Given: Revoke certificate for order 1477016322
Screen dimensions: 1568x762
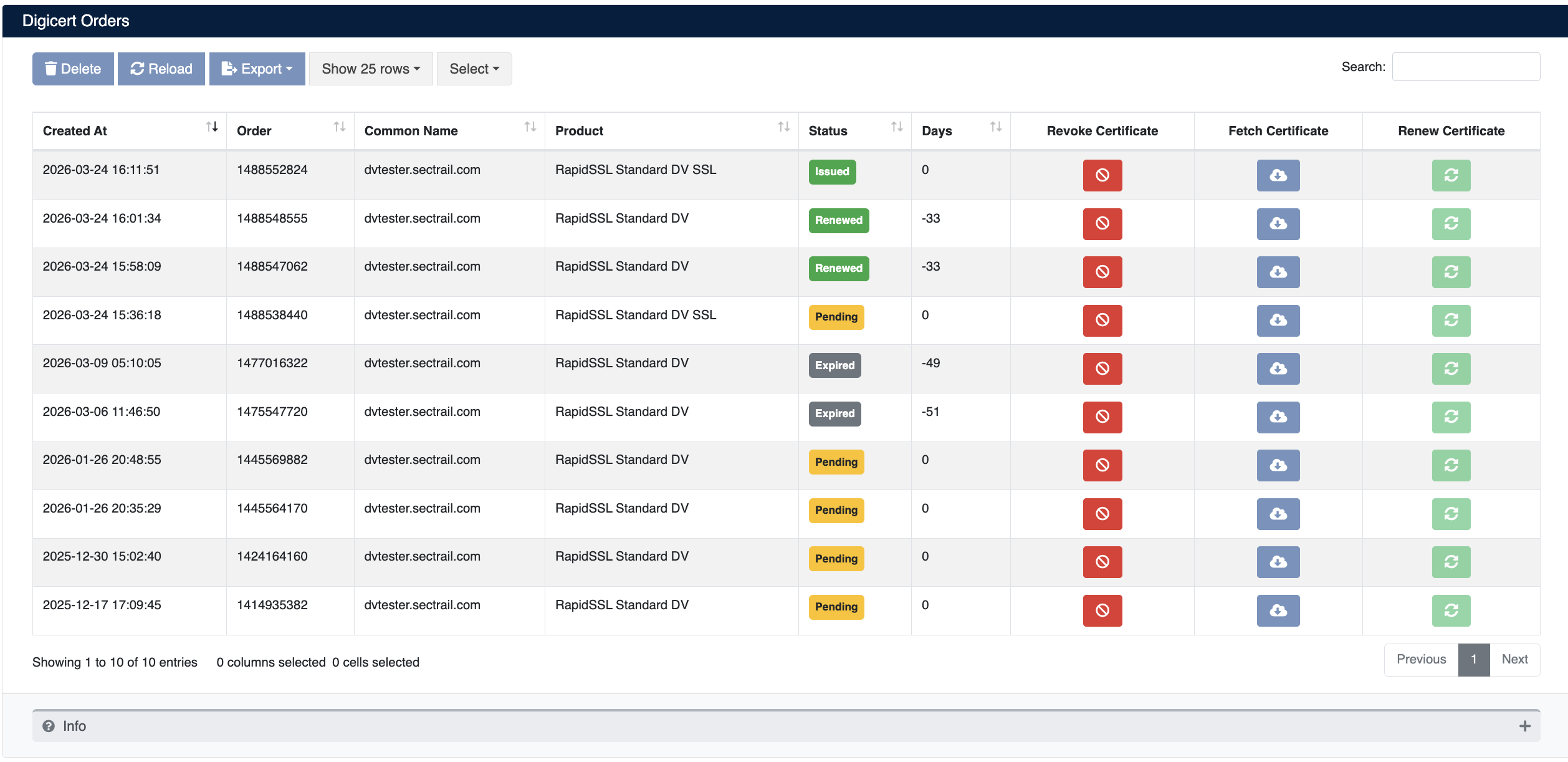Looking at the screenshot, I should [1102, 369].
